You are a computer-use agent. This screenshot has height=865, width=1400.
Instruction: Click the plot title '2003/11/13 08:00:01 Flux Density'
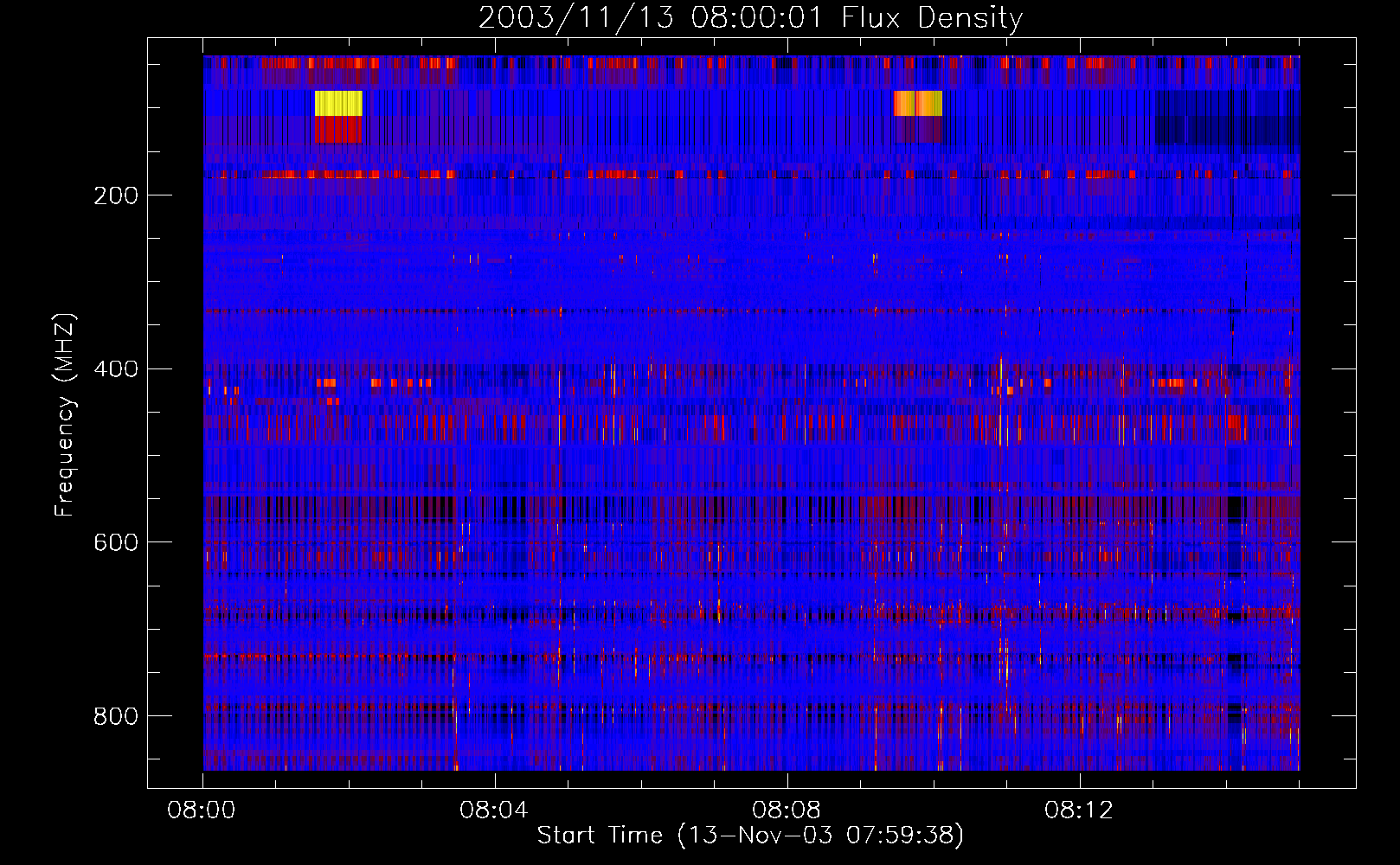point(750,17)
